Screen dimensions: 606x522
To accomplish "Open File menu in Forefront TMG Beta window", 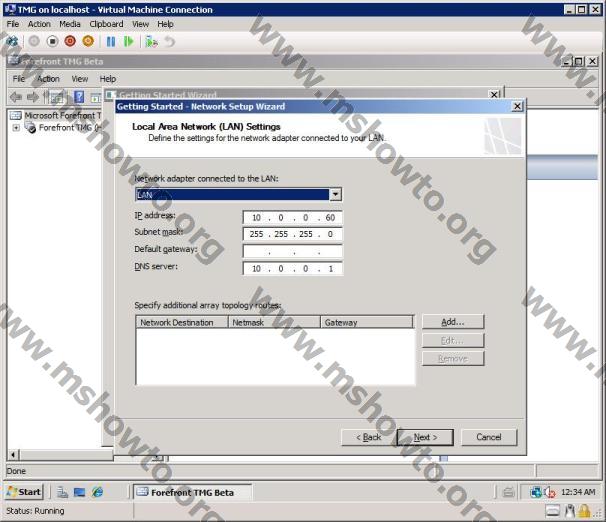I will (19, 79).
